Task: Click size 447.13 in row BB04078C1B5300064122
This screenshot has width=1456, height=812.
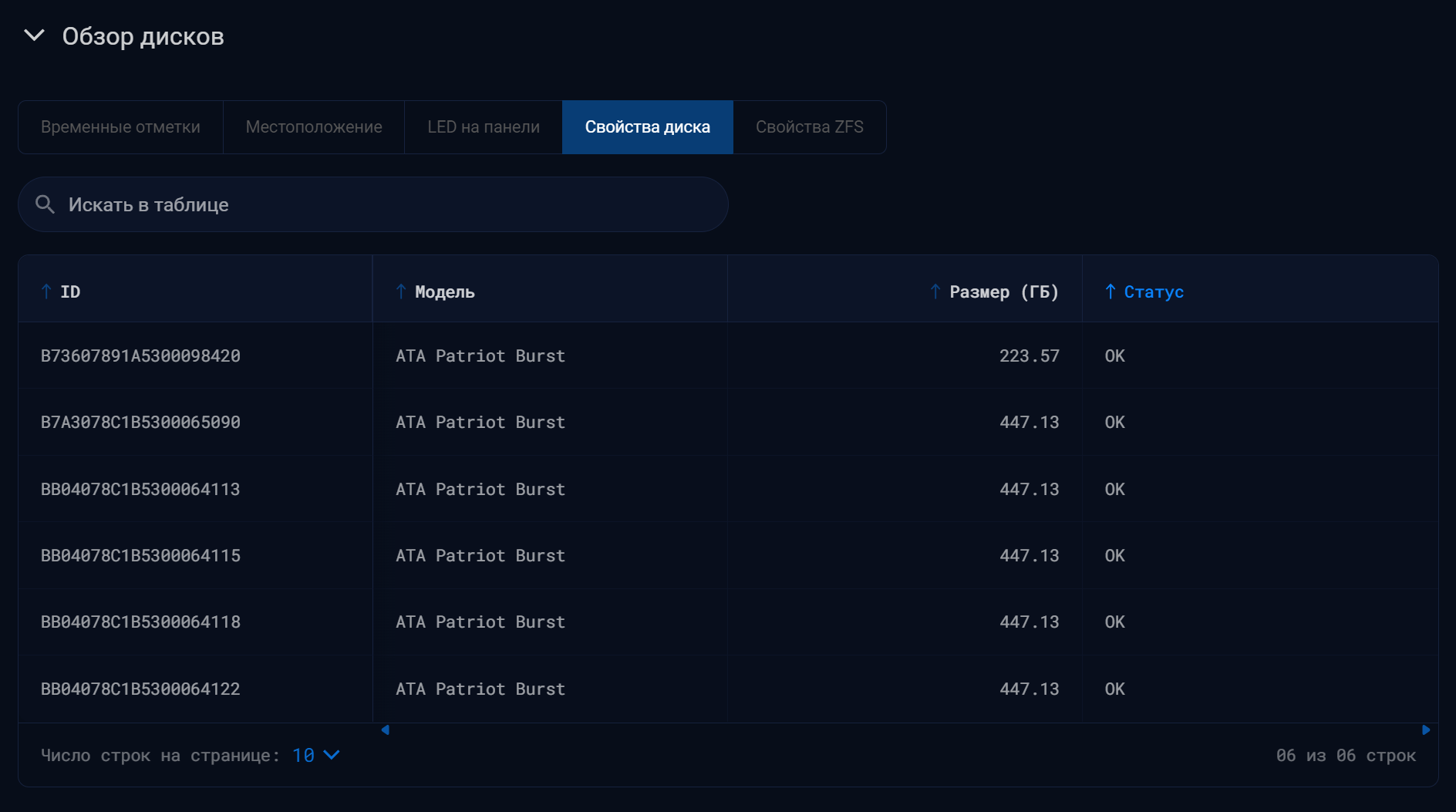Action: pos(1030,689)
